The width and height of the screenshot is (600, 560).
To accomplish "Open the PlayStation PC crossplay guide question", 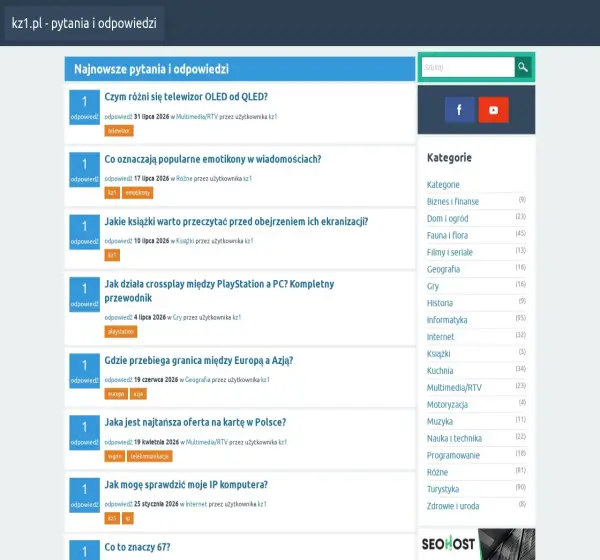I will [219, 291].
